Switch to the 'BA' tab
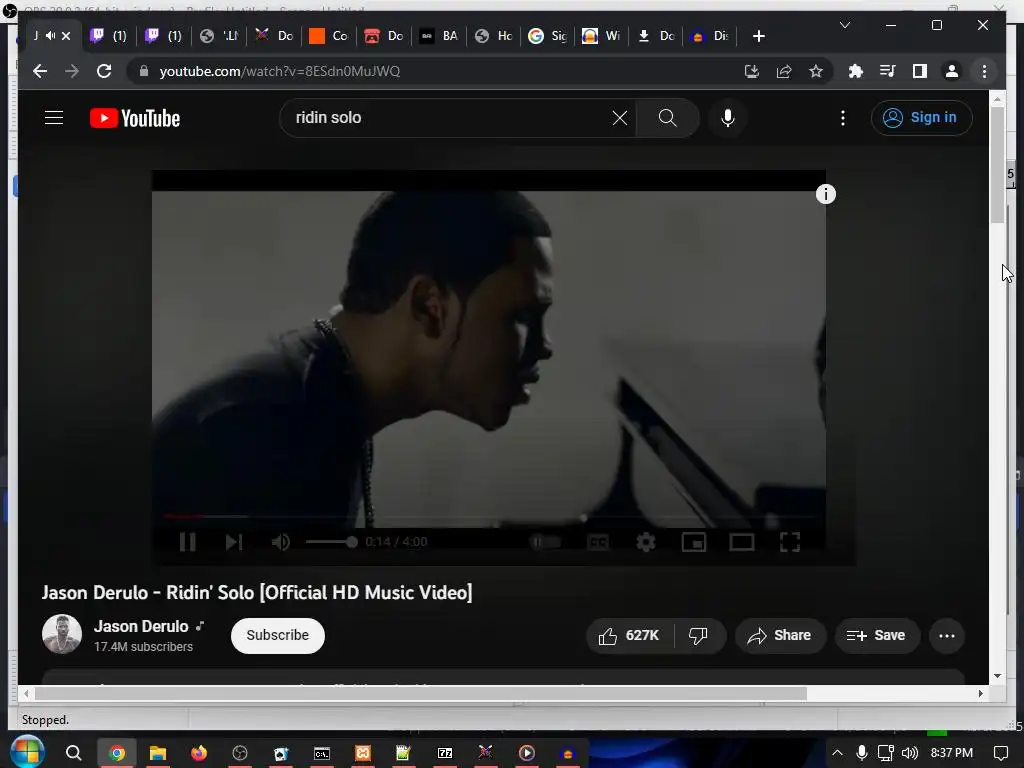 coord(439,36)
